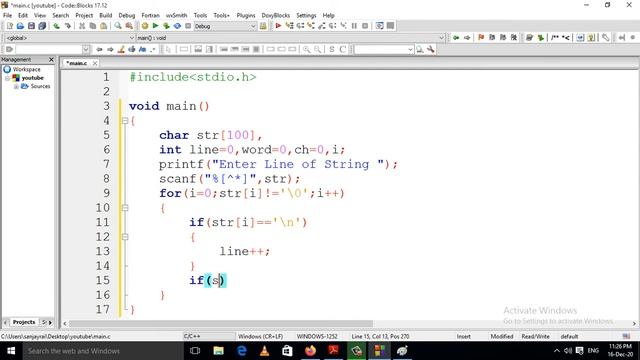The height and width of the screenshot is (360, 640).
Task: Open the Plugins menu
Action: point(246,15)
